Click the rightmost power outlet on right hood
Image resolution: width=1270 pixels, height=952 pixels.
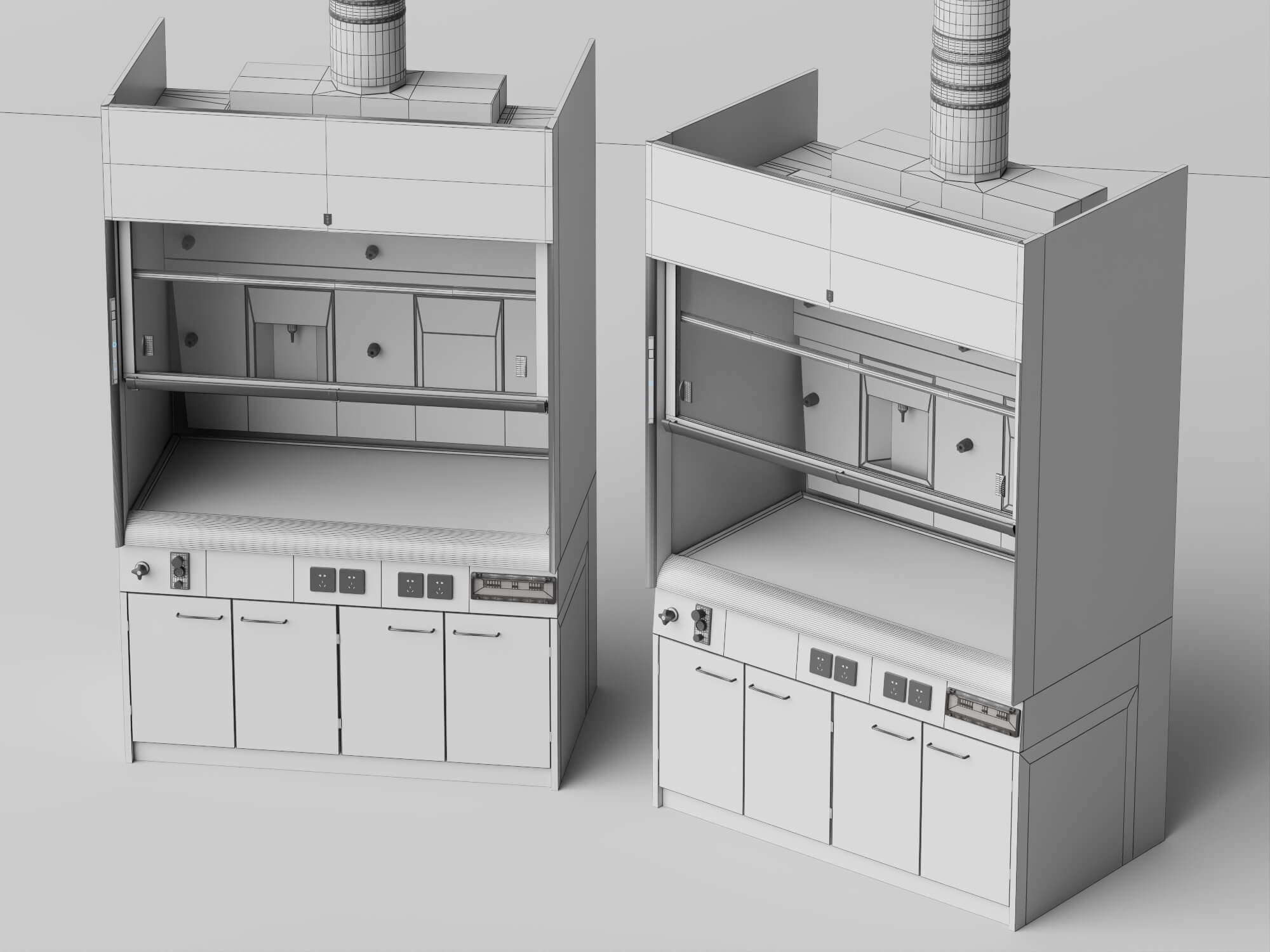[919, 694]
